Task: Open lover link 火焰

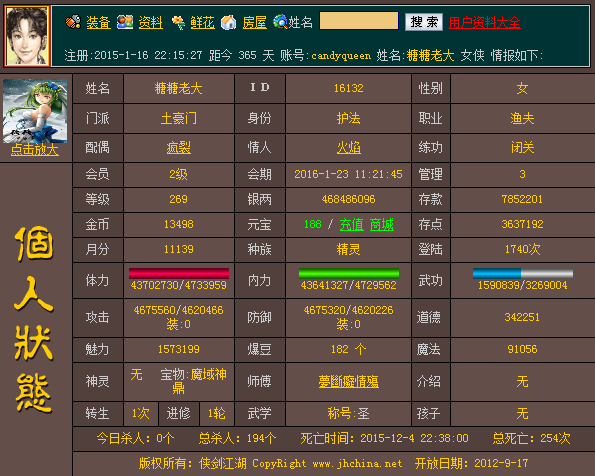Action: click(349, 147)
